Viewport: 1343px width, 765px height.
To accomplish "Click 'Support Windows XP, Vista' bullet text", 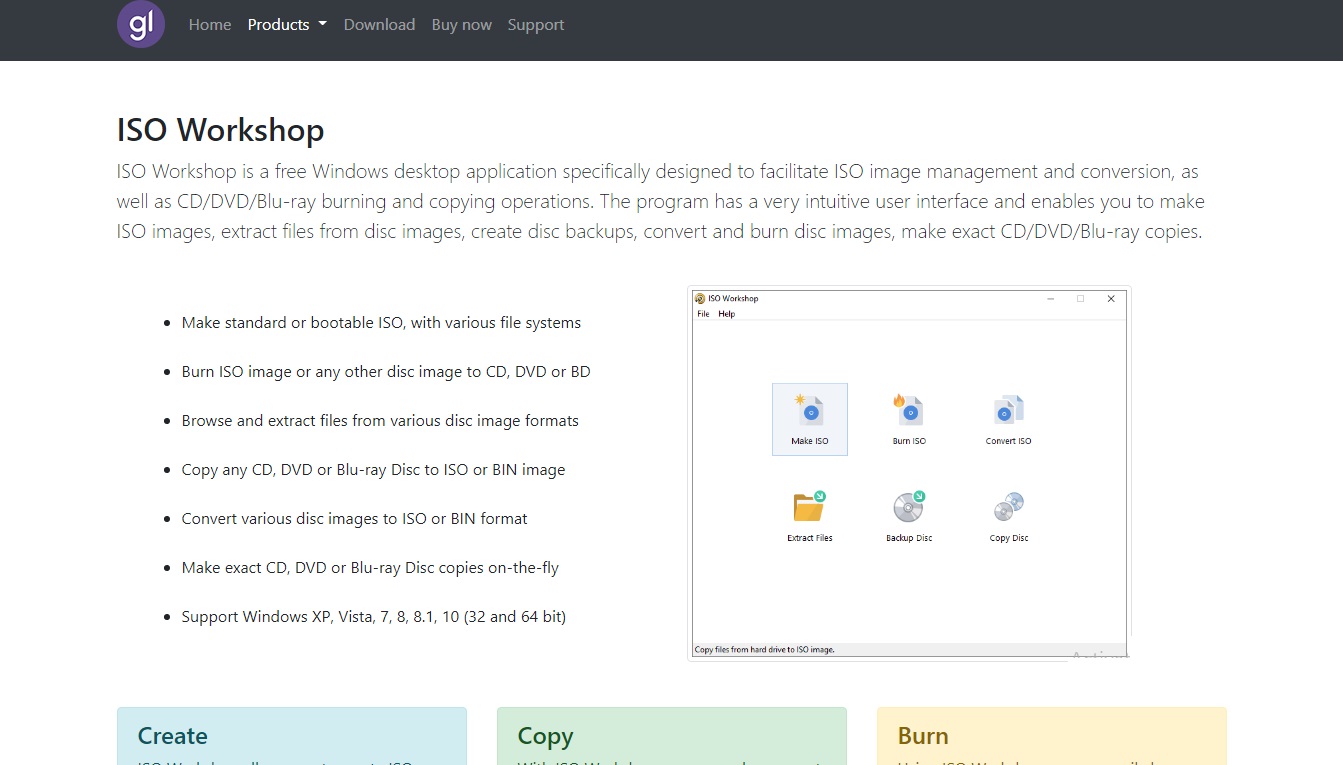I will click(x=374, y=617).
